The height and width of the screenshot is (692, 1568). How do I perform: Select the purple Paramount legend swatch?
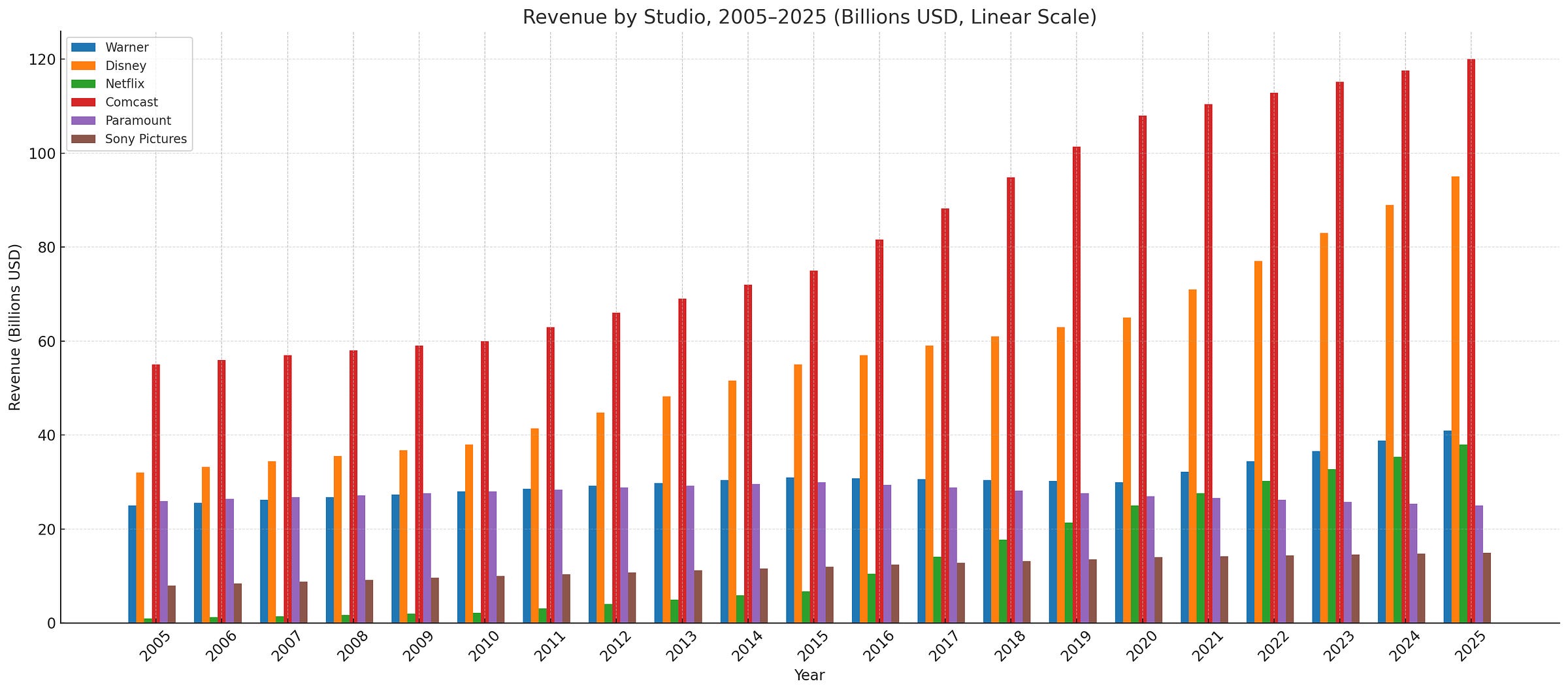84,121
